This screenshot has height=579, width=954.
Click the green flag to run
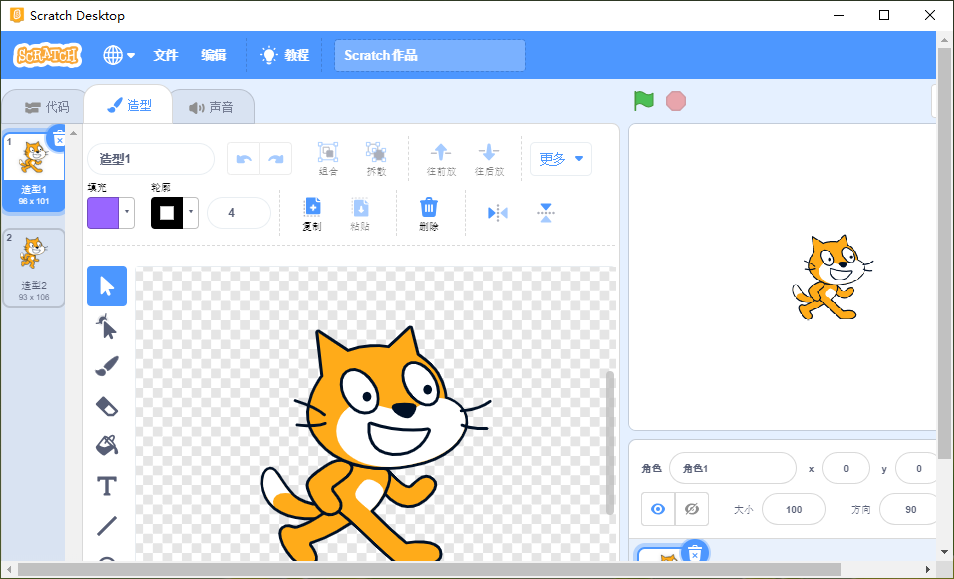click(644, 100)
